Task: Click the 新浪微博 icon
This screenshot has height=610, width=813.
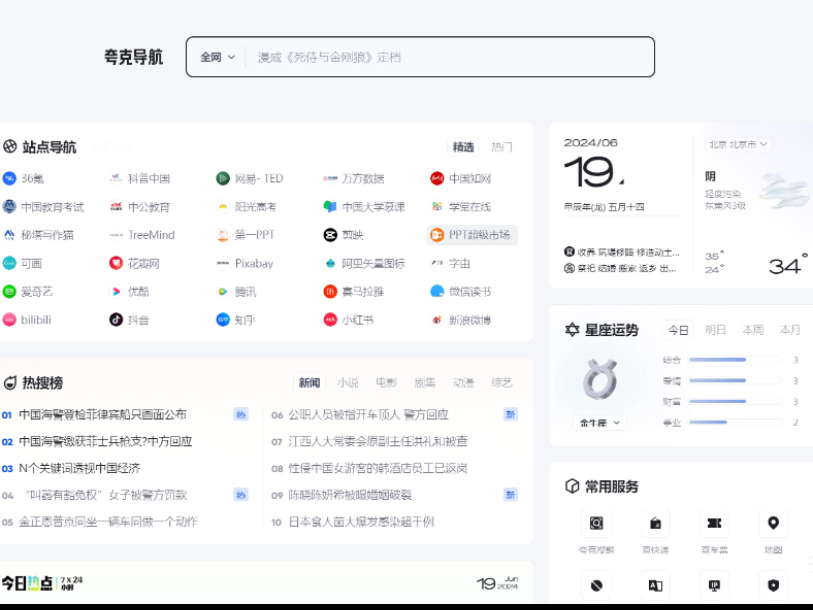Action: click(437, 320)
